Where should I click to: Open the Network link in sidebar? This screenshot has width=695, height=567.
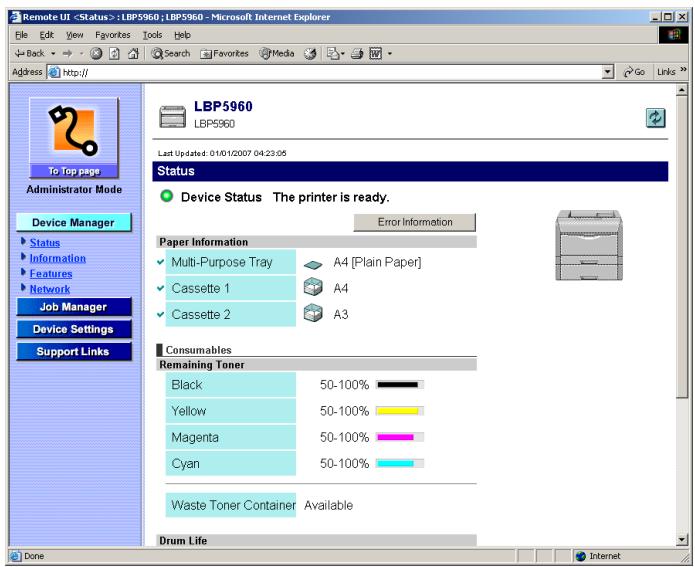(50, 289)
